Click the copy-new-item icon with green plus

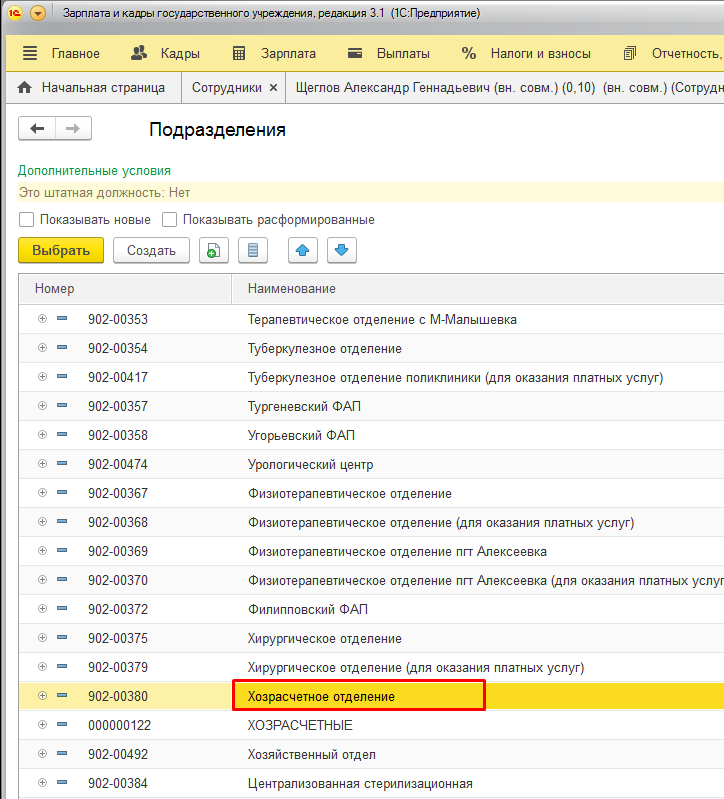tap(213, 251)
